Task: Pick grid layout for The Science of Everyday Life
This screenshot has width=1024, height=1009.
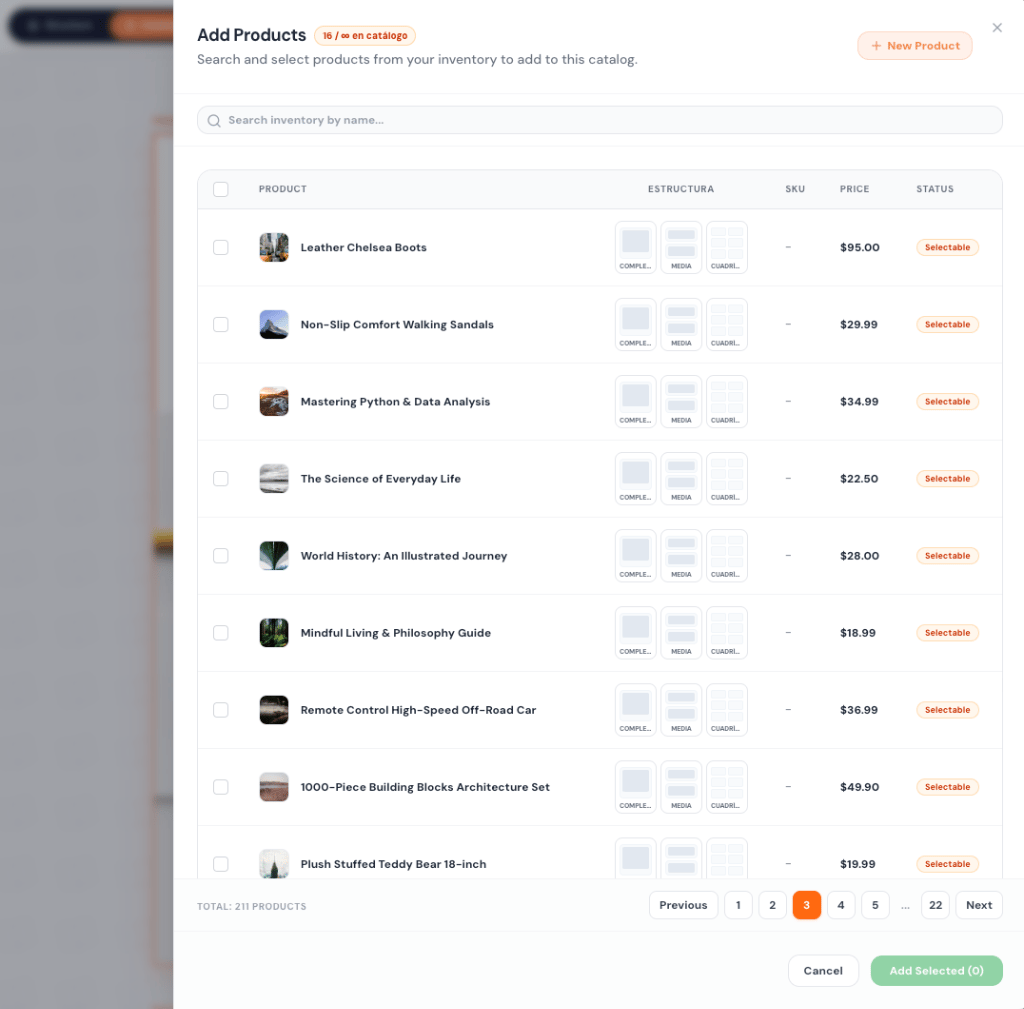Action: [727, 479]
